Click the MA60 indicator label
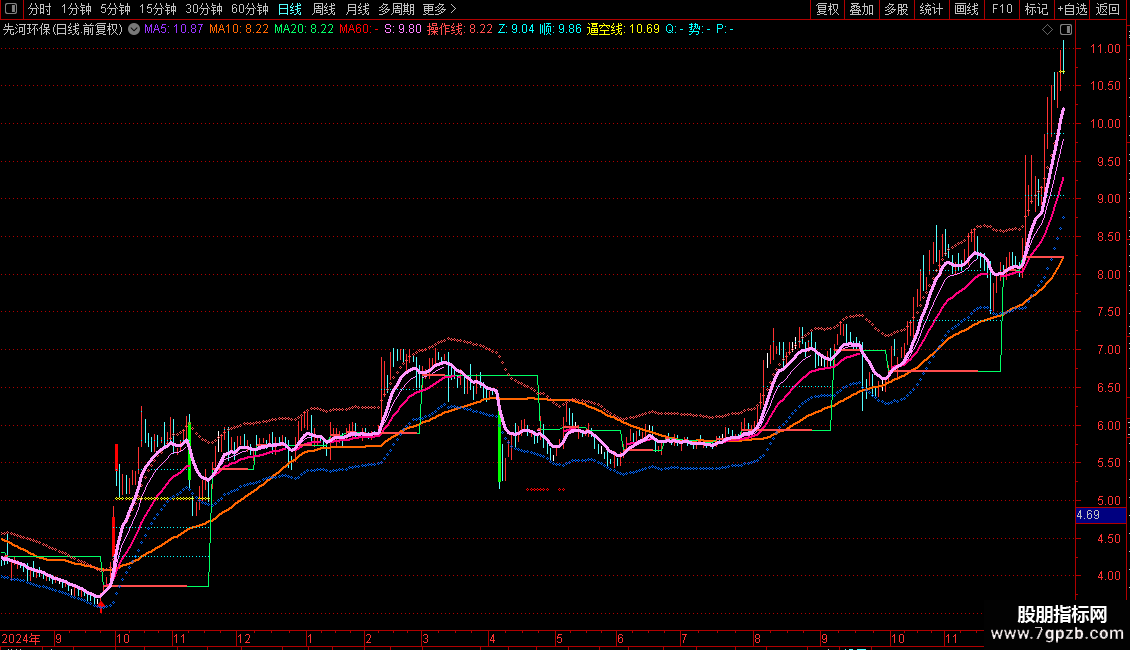Screen dimensions: 1130x650 click(358, 30)
